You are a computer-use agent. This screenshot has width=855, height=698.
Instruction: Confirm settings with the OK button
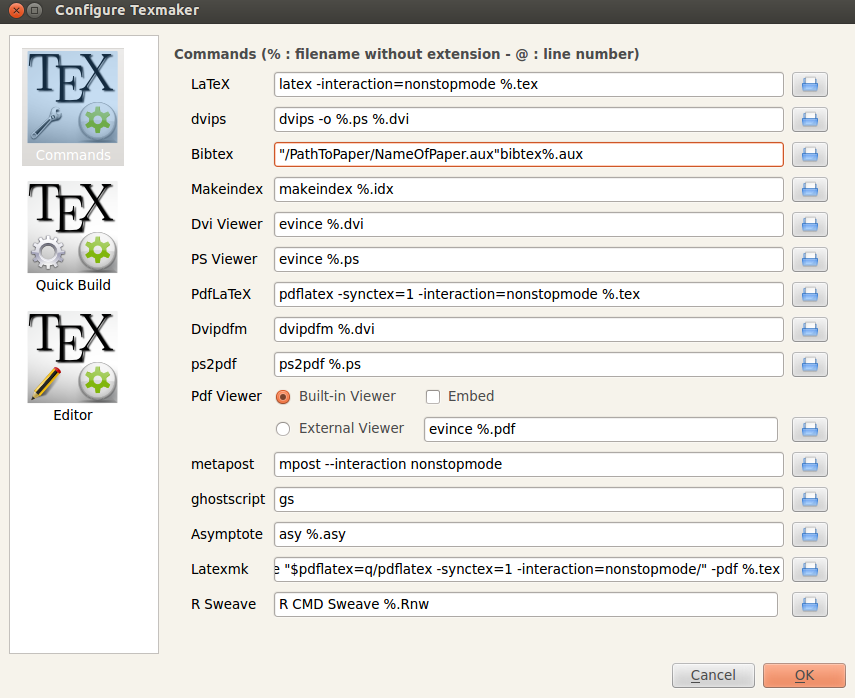[804, 675]
